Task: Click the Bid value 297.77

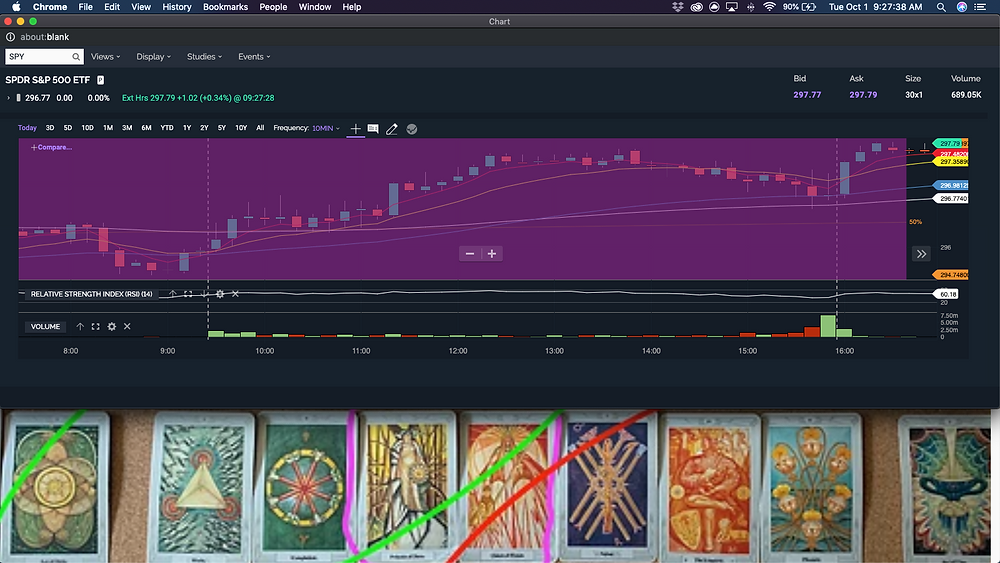Action: tap(807, 95)
